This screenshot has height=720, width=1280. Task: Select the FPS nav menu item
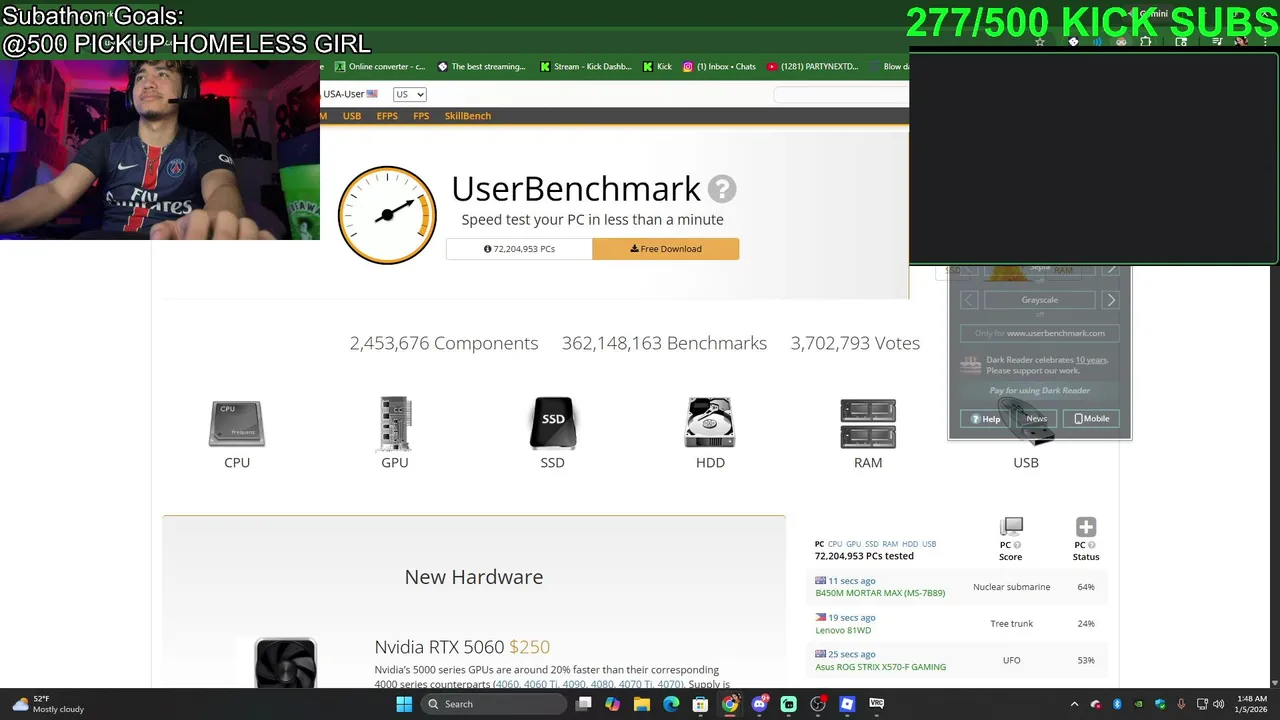[421, 116]
